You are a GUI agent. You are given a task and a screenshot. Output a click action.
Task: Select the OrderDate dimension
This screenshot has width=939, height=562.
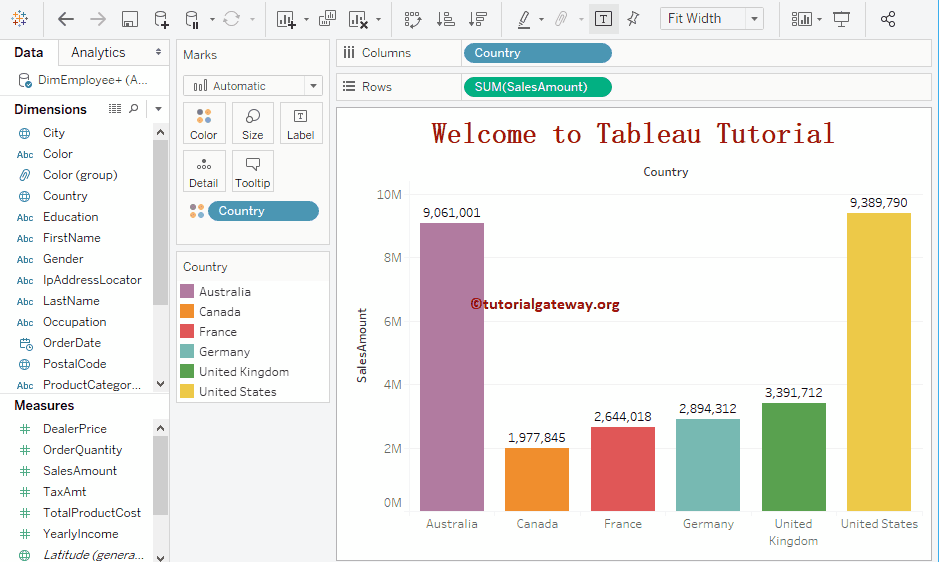coord(72,343)
